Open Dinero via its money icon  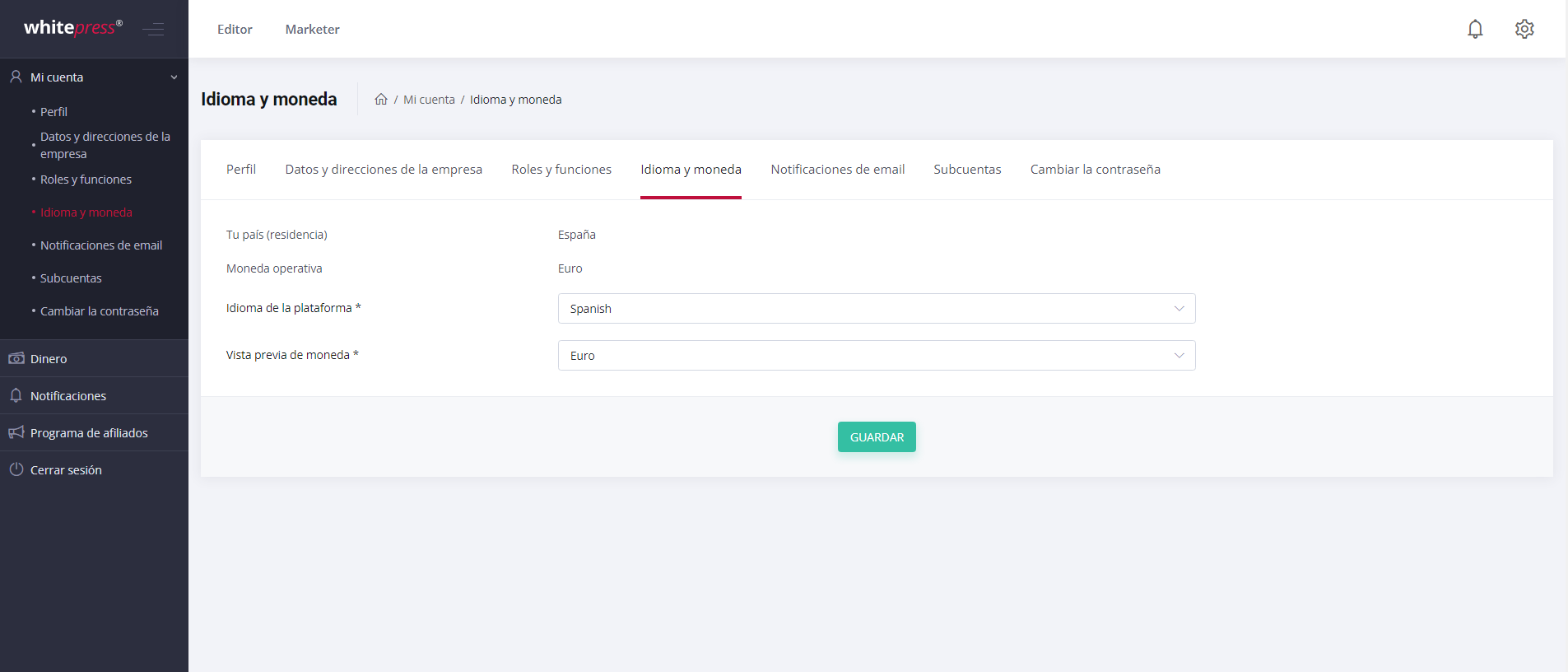click(x=16, y=358)
